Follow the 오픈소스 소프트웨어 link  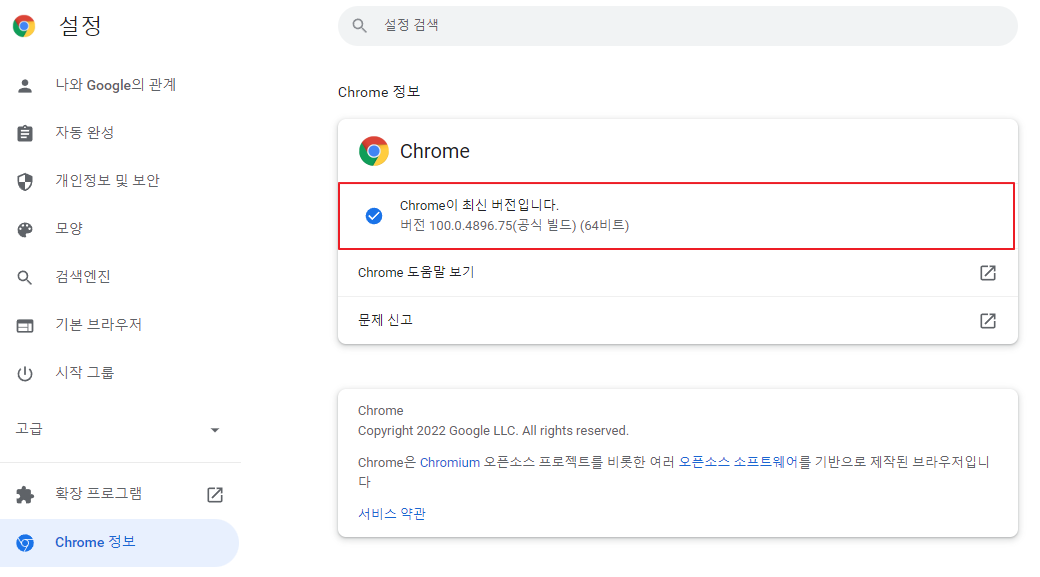click(738, 462)
